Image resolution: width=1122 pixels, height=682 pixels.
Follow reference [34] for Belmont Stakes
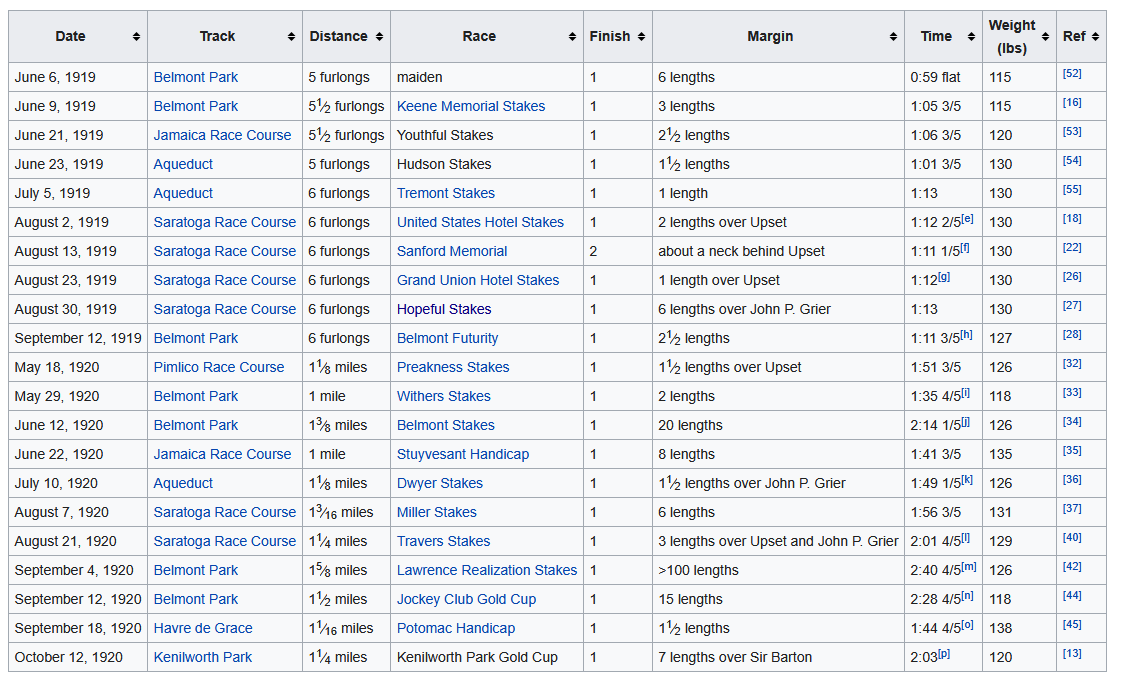pos(1072,422)
